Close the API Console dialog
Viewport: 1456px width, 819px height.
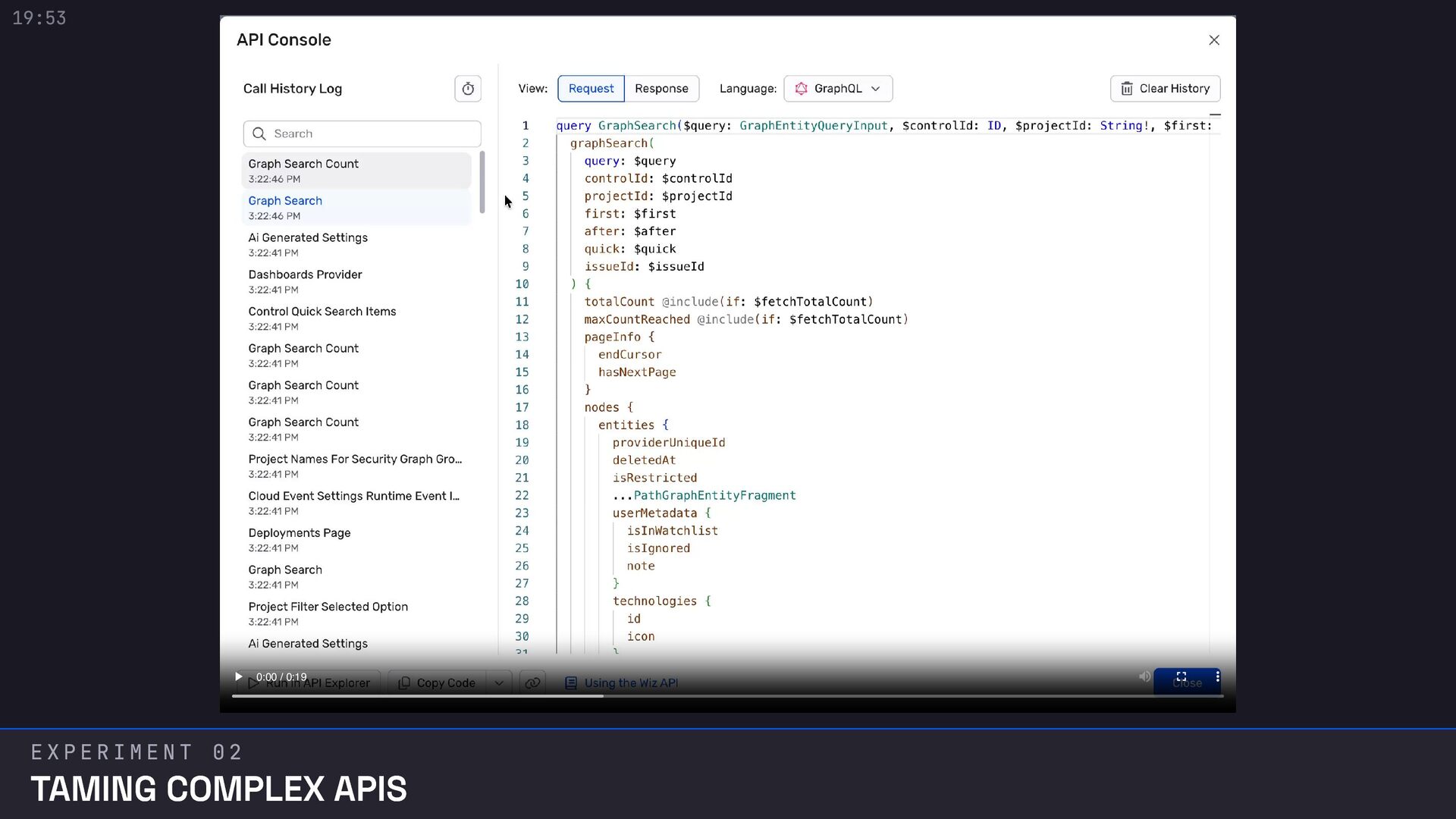coord(1213,40)
